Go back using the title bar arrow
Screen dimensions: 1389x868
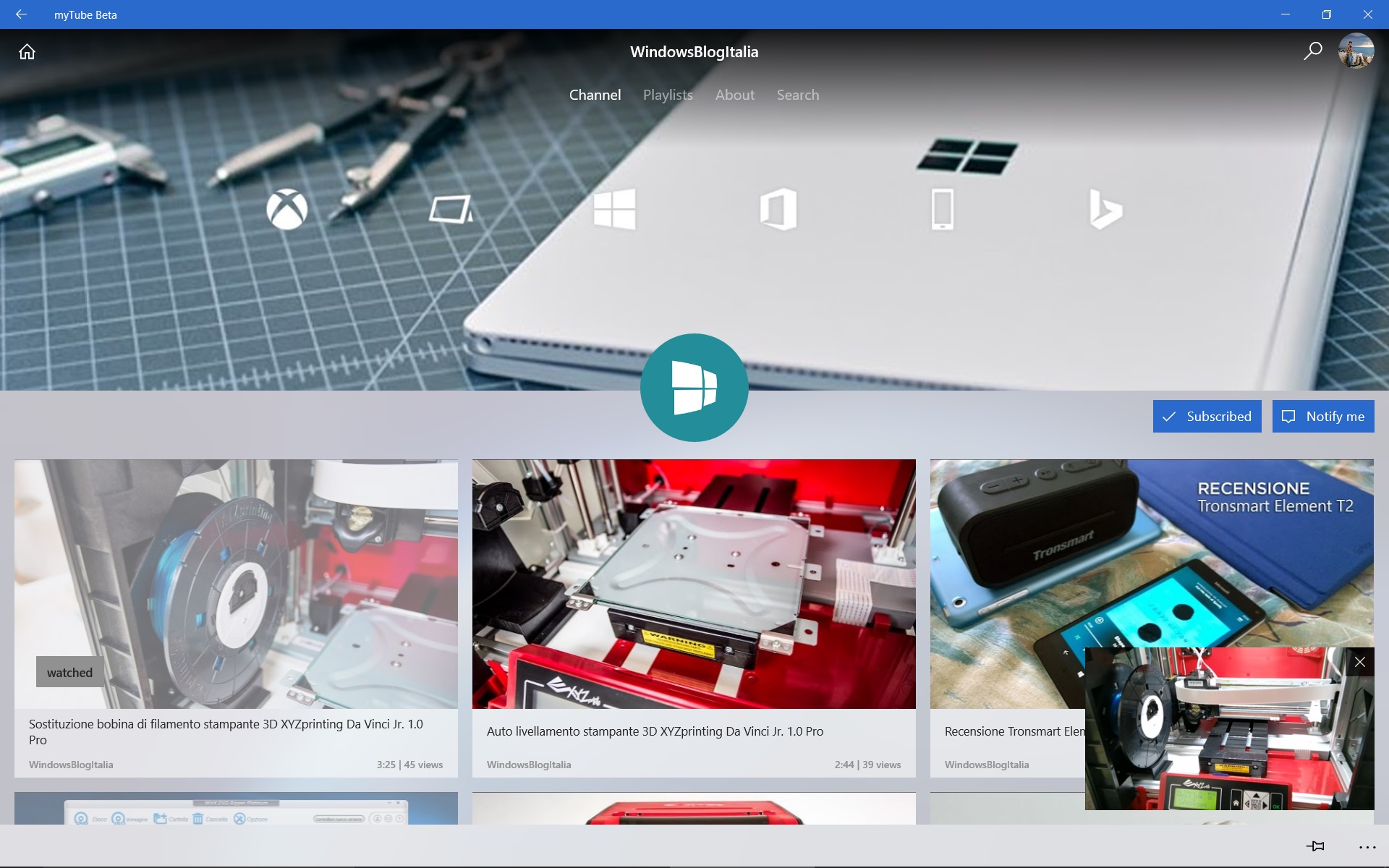click(x=21, y=14)
